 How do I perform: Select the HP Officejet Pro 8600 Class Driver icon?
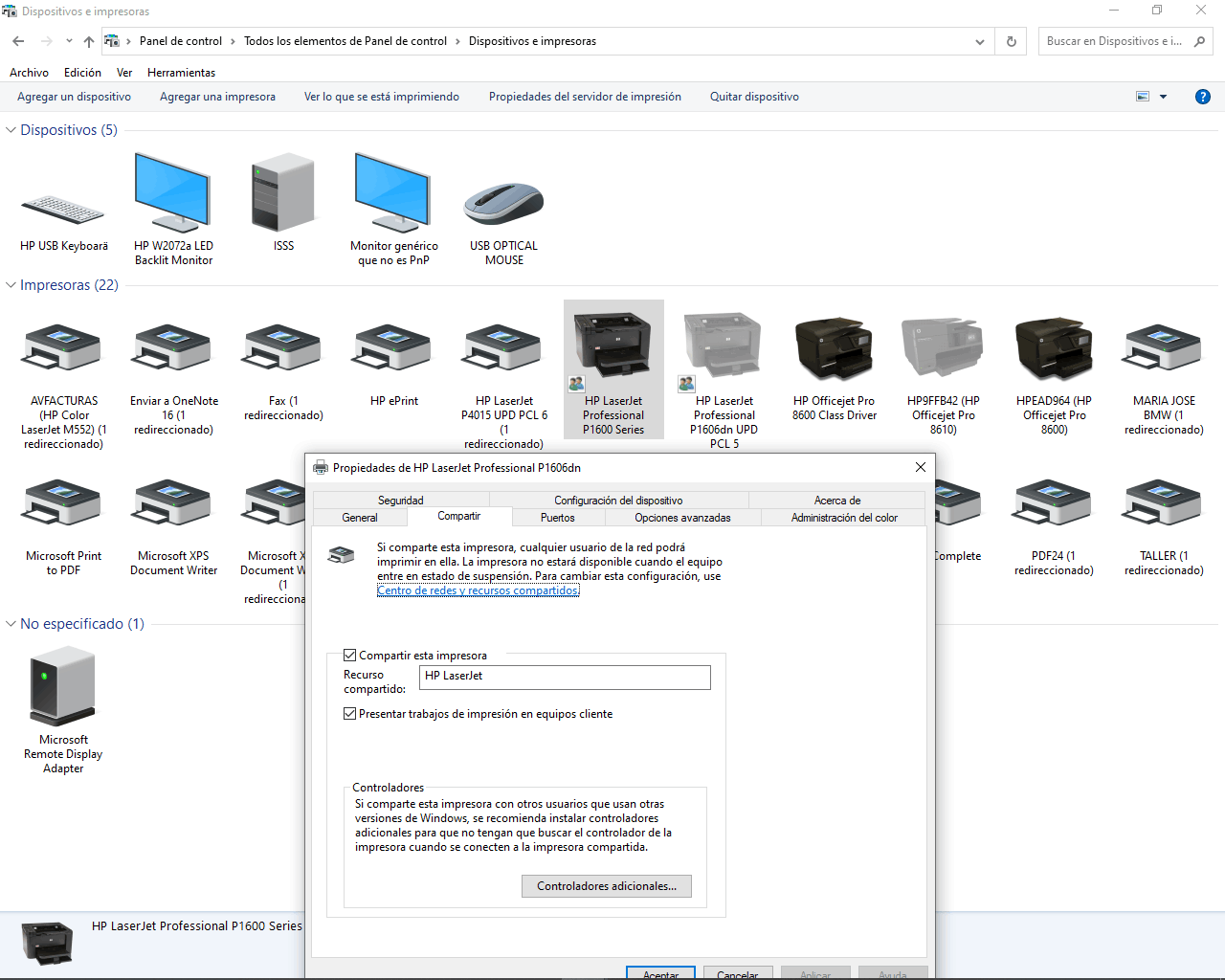tap(834, 348)
